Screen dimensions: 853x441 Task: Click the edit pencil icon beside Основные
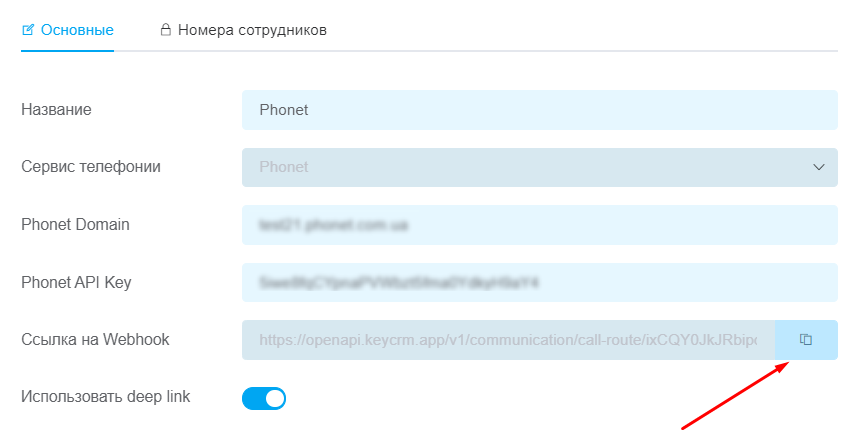point(28,29)
